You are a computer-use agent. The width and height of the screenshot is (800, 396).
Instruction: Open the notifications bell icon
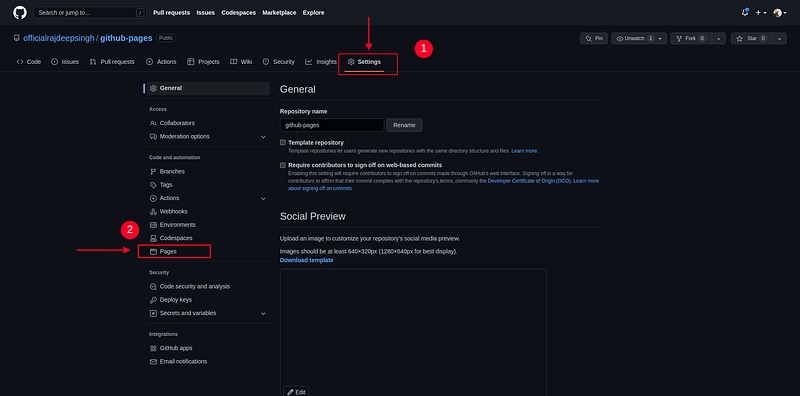[x=745, y=13]
